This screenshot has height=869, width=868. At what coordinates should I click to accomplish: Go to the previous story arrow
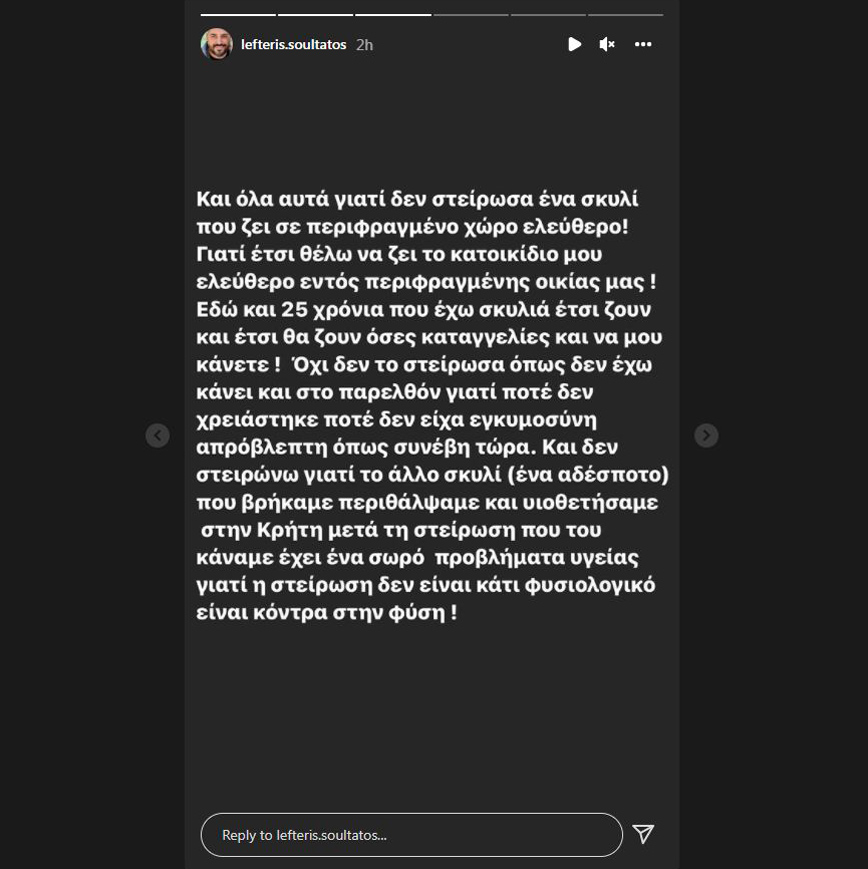157,435
